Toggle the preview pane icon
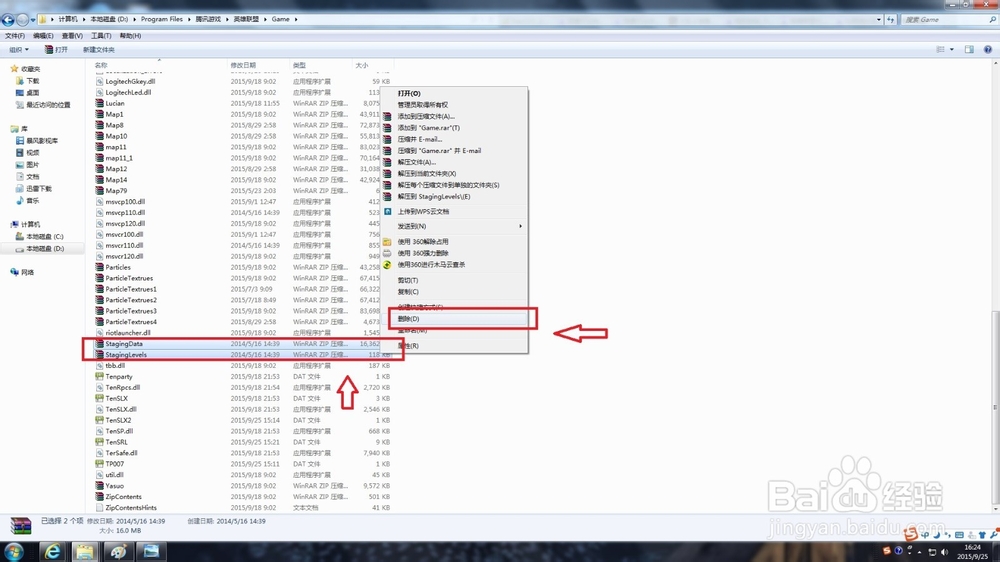Viewport: 1000px width, 562px height. 969,49
